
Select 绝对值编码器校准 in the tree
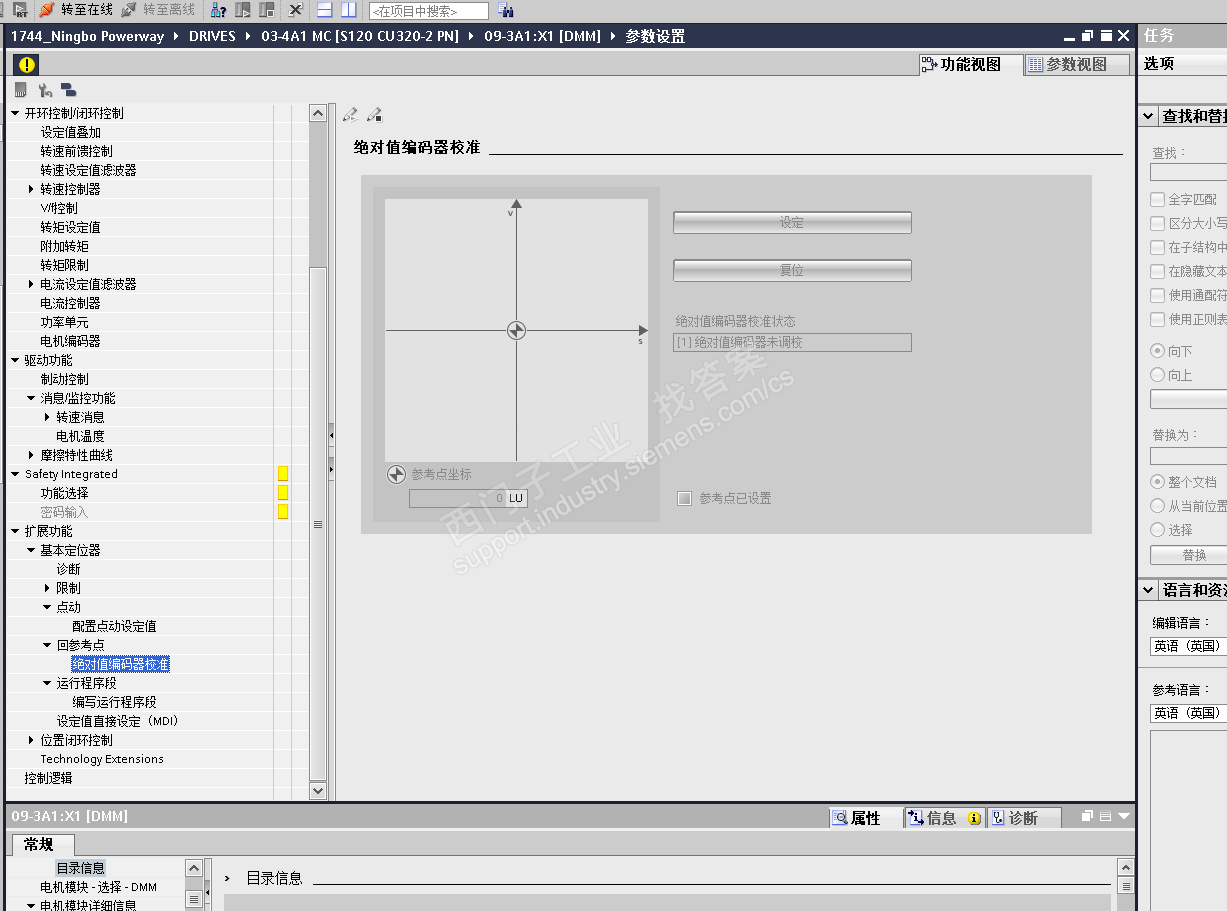click(x=120, y=664)
